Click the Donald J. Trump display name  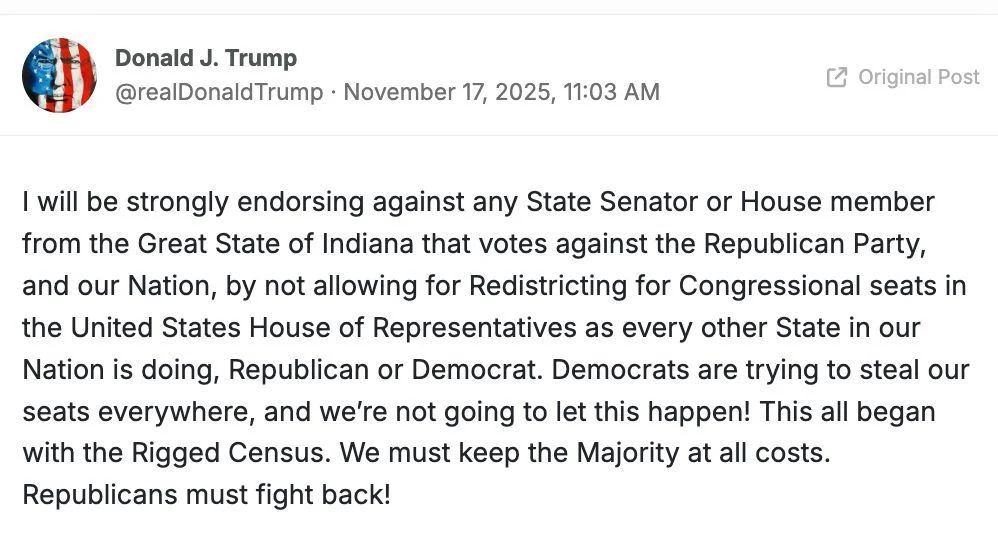206,58
